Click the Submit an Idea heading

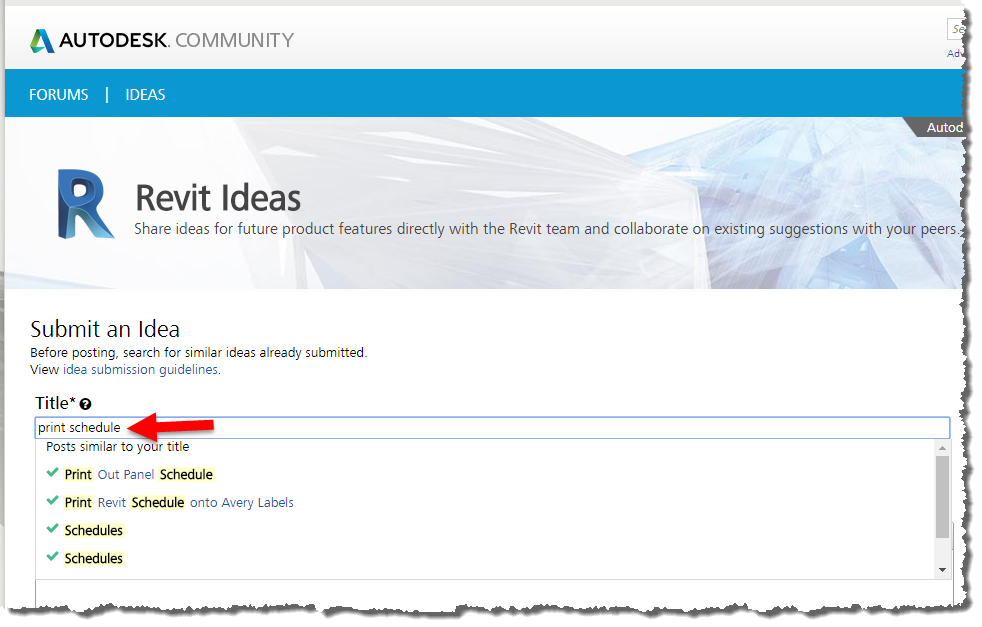pyautogui.click(x=105, y=329)
